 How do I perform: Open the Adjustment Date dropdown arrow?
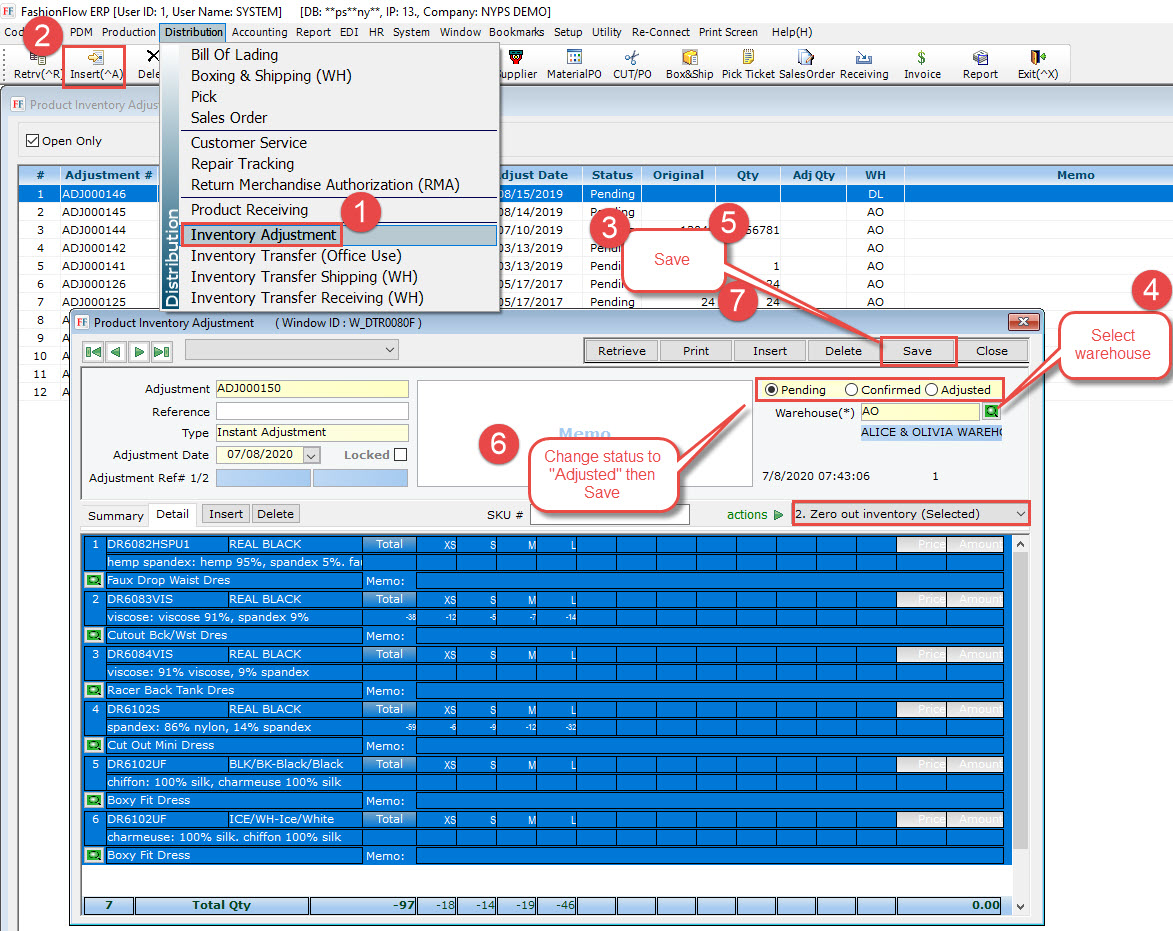click(311, 455)
